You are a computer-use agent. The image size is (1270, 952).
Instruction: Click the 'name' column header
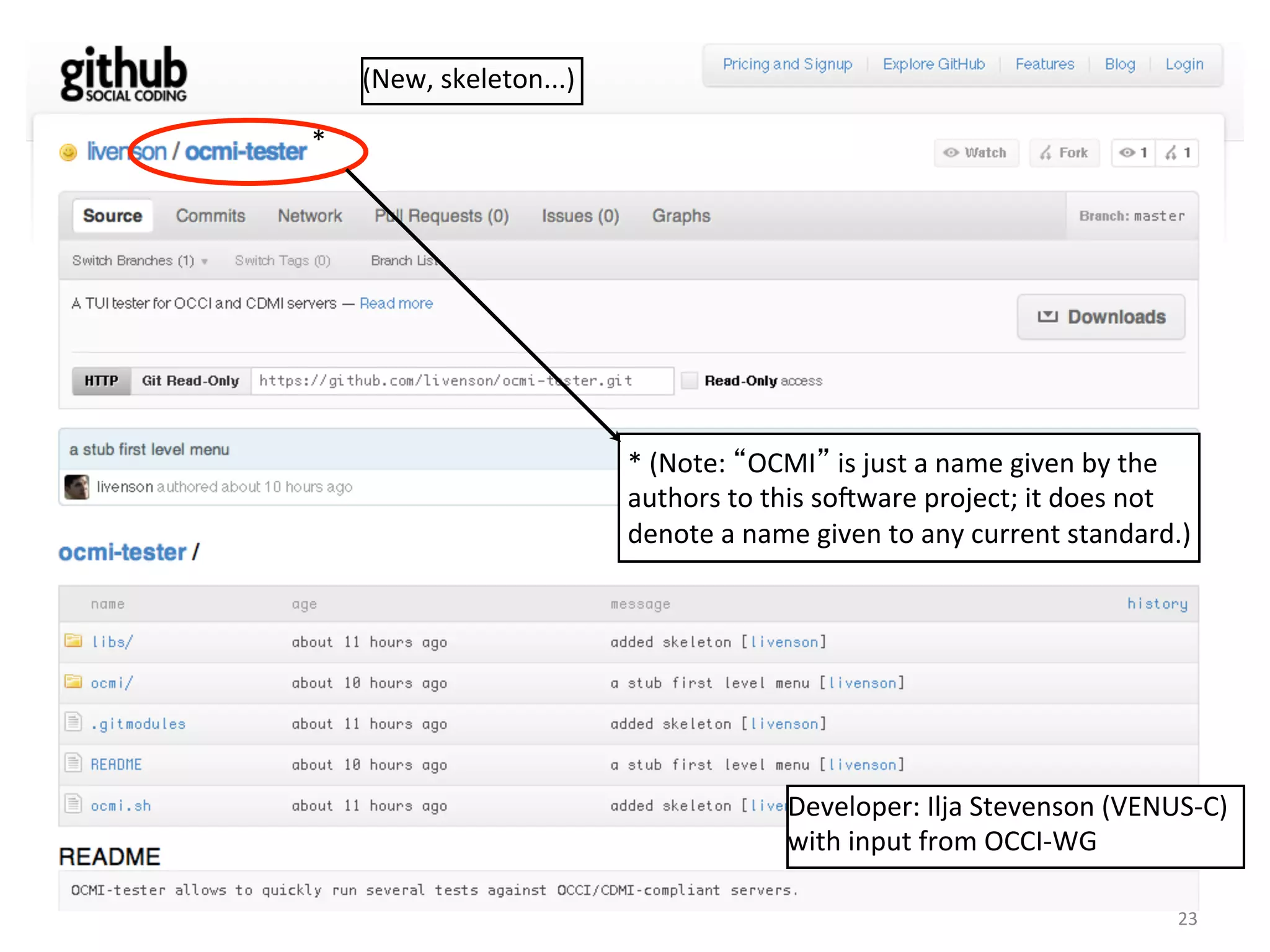coord(108,604)
